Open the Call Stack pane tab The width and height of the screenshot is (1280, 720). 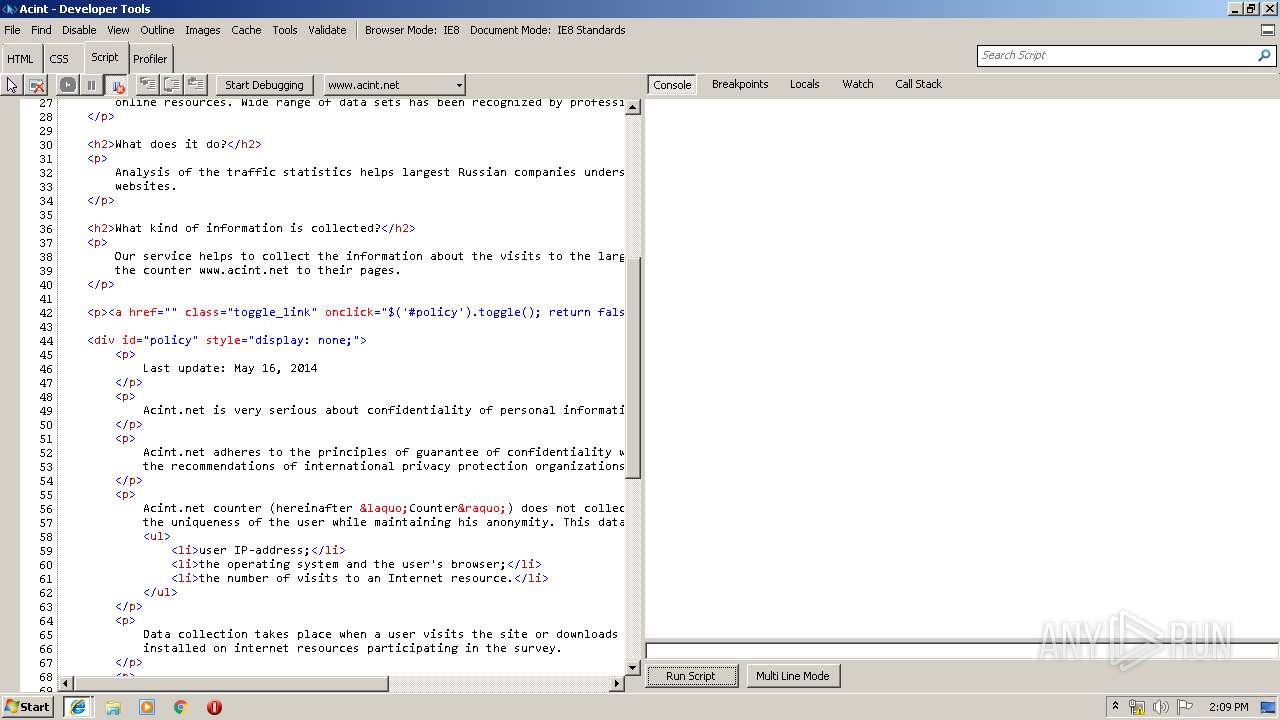pos(918,84)
